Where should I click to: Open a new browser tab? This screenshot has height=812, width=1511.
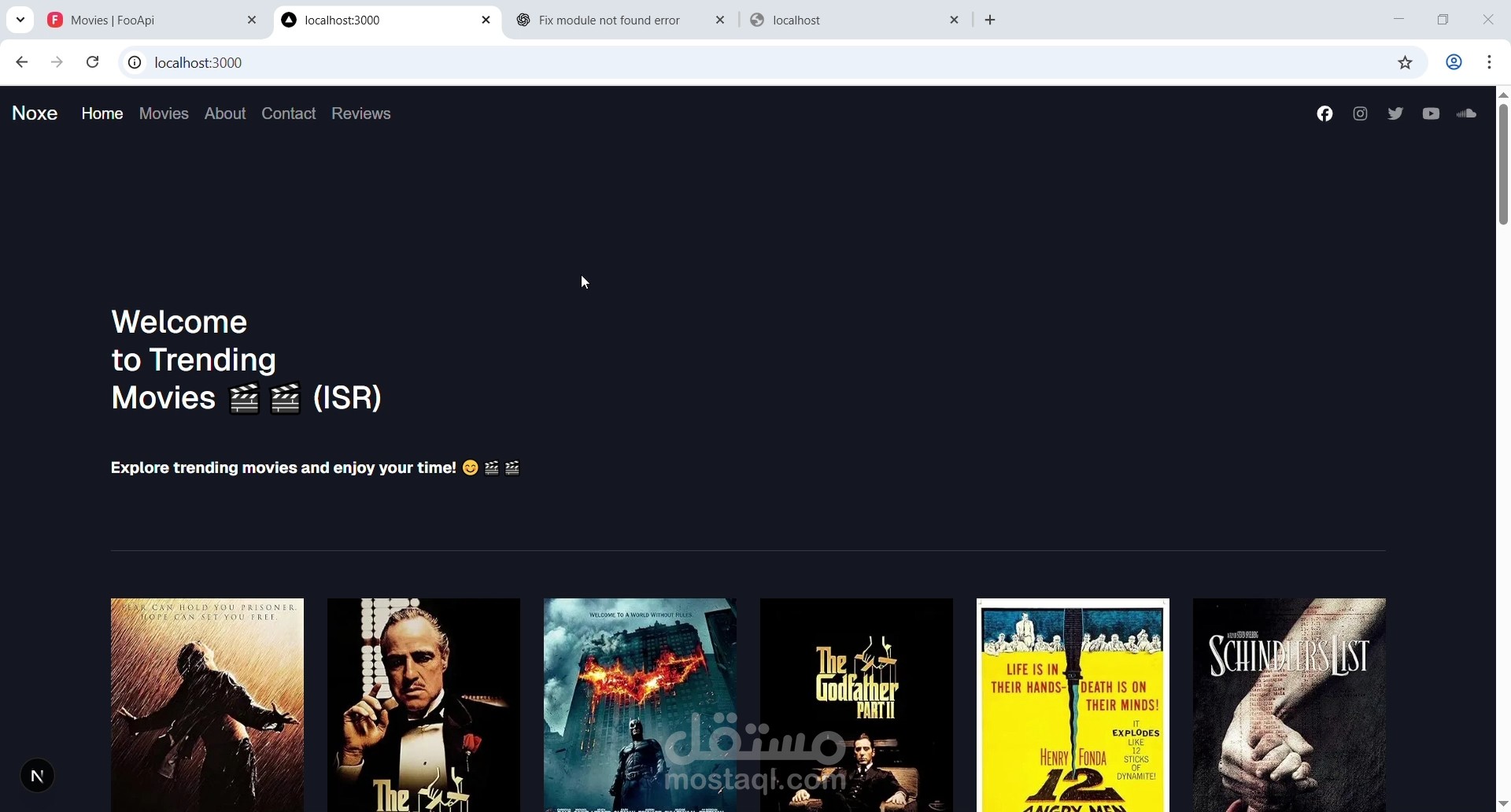point(992,20)
